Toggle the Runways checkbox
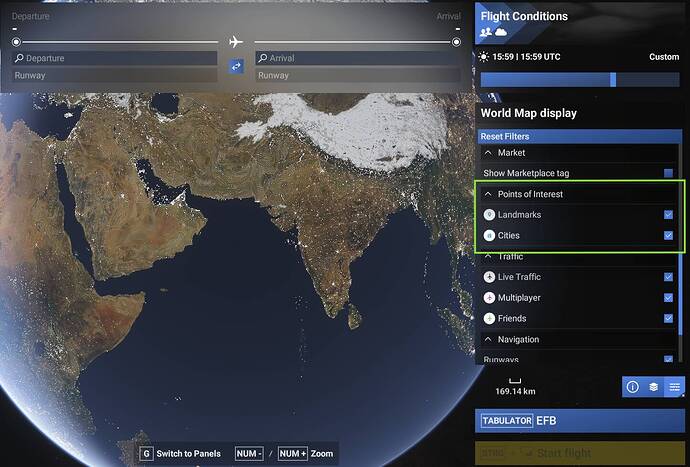This screenshot has height=467, width=690. click(x=668, y=359)
